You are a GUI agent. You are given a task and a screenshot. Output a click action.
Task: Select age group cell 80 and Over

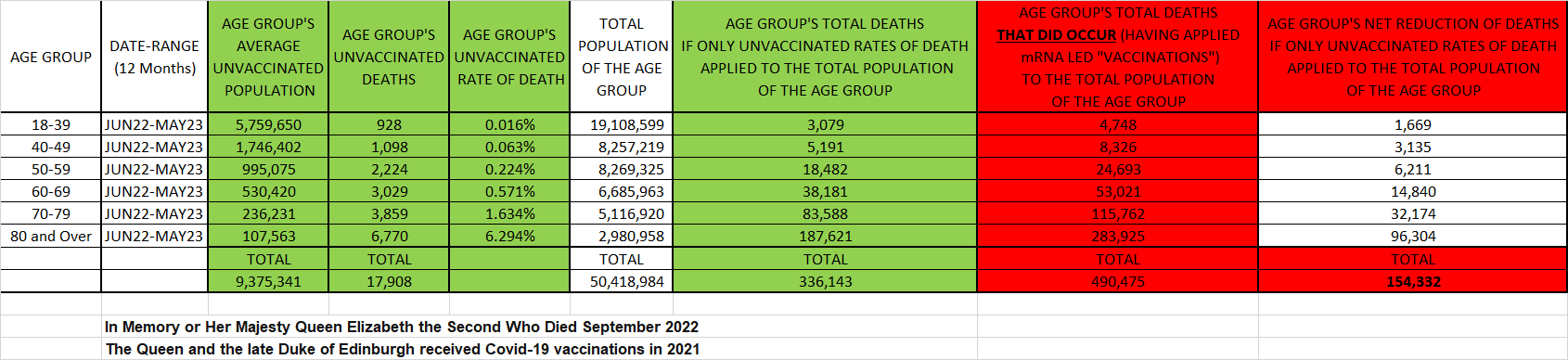[51, 236]
